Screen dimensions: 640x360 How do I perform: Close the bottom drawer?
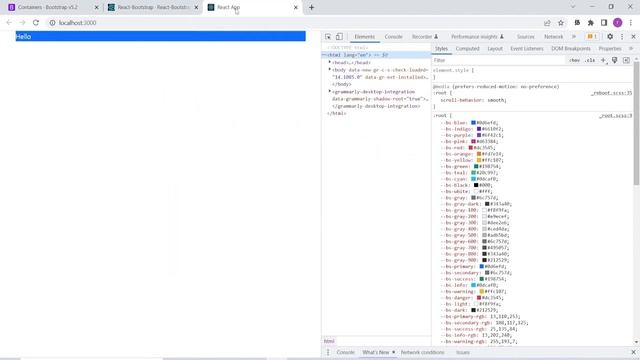pos(633,352)
